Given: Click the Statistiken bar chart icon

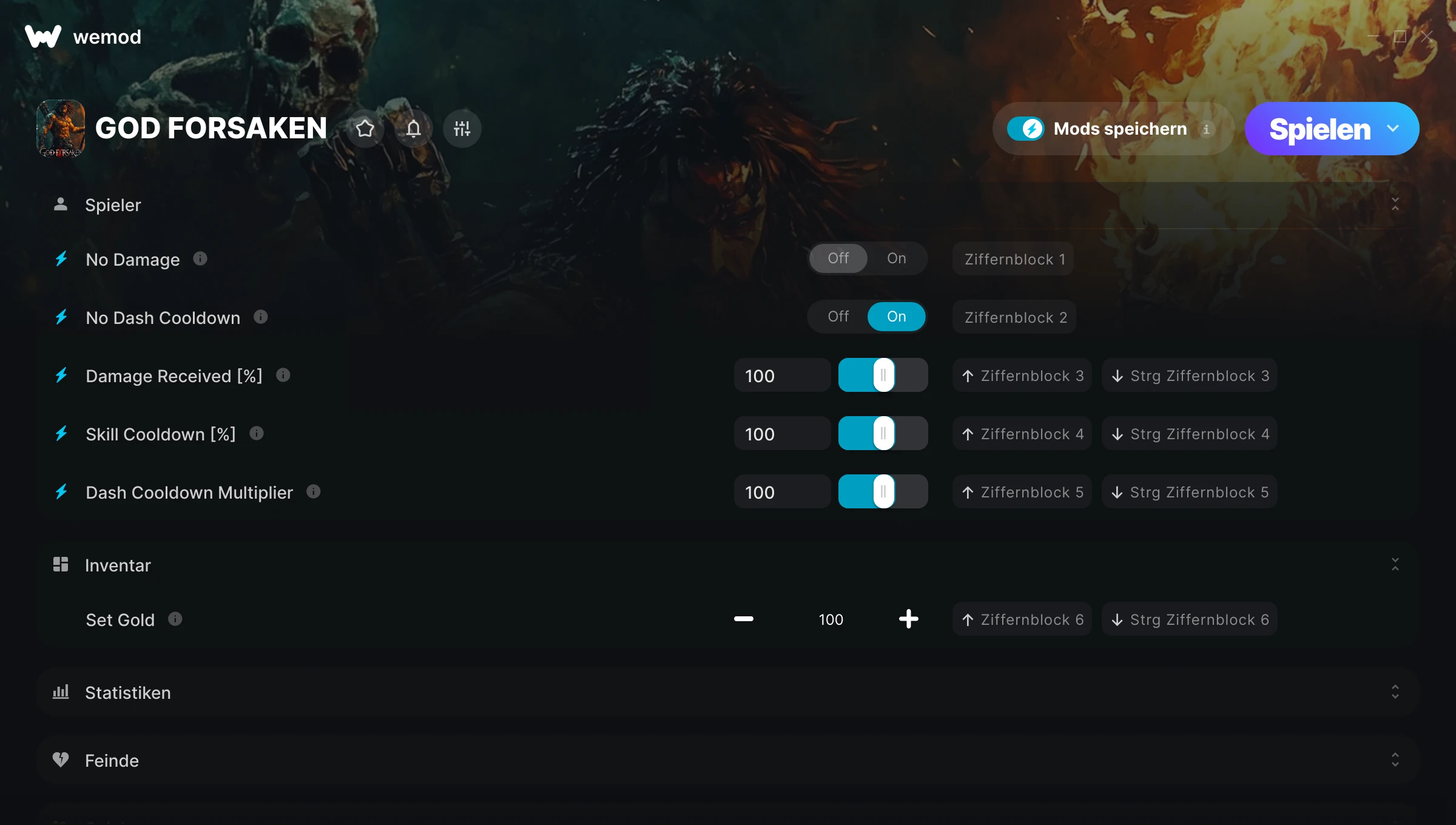Looking at the screenshot, I should pyautogui.click(x=61, y=693).
